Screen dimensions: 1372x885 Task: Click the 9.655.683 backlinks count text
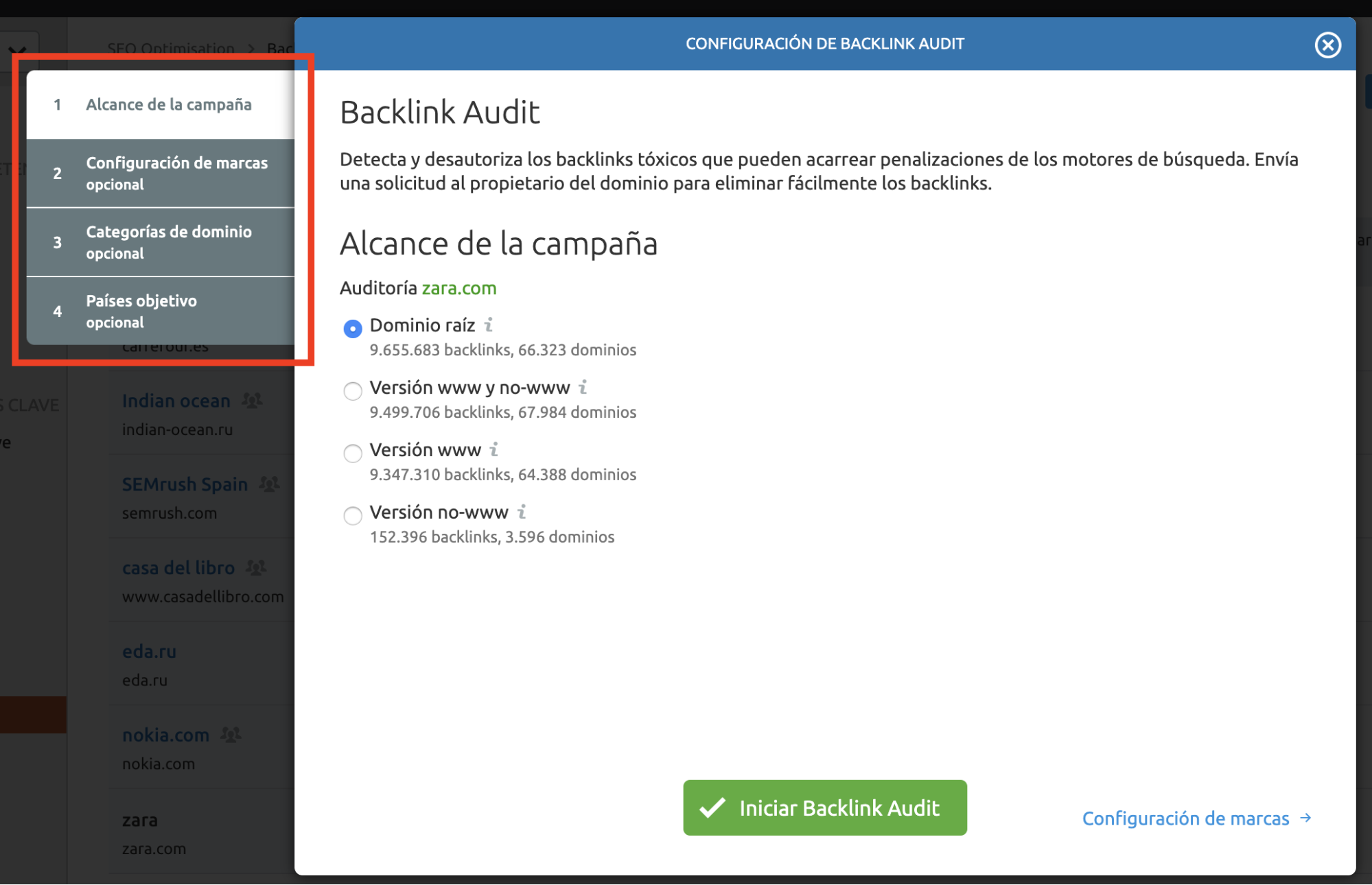(x=440, y=350)
